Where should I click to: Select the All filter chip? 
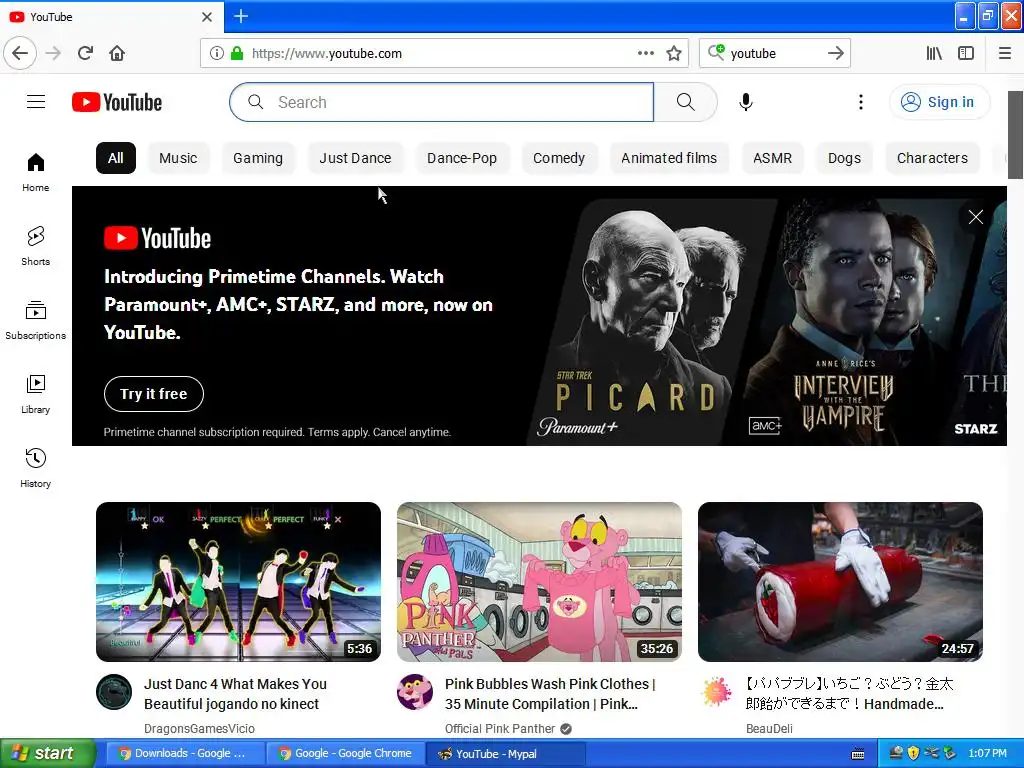[x=116, y=158]
